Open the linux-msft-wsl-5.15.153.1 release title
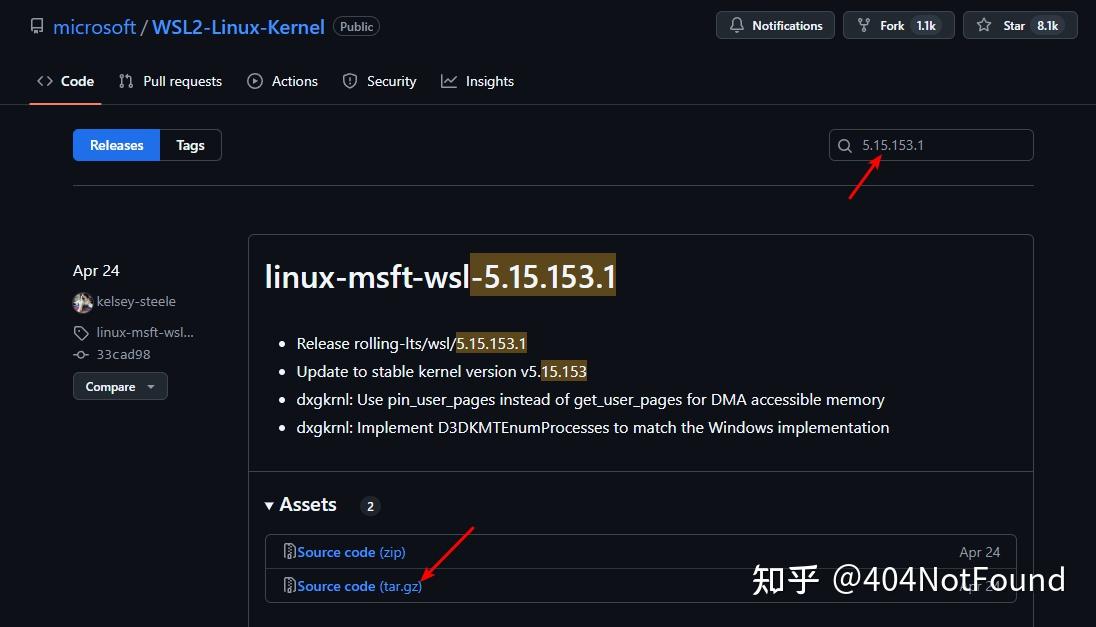This screenshot has width=1096, height=627. coord(440,275)
